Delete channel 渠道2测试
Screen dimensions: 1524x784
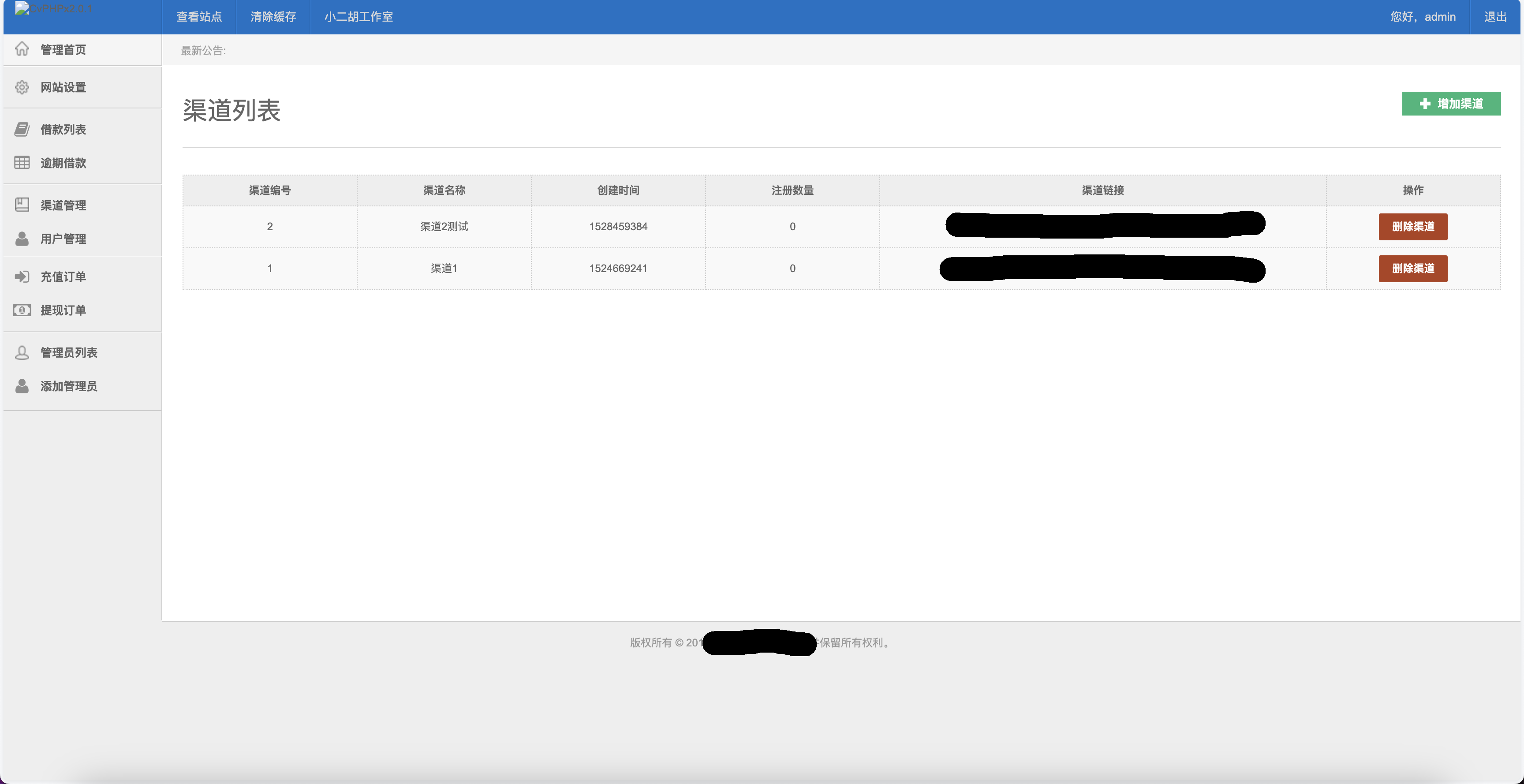[1413, 227]
